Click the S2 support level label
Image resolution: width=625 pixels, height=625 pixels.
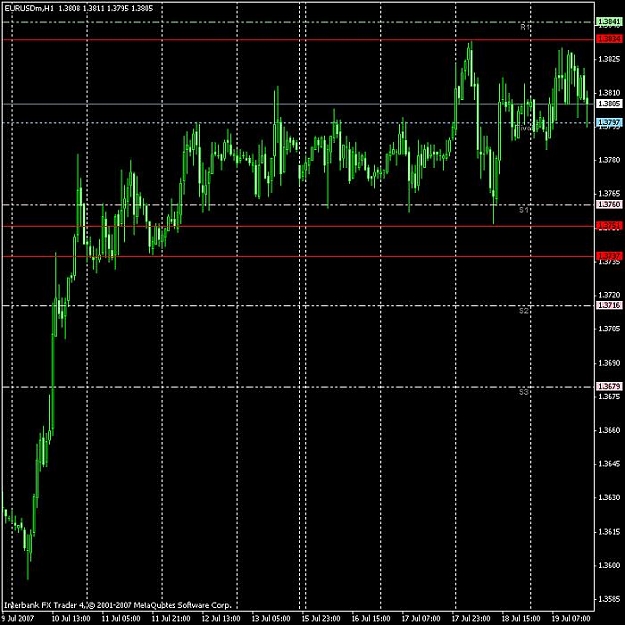point(524,311)
